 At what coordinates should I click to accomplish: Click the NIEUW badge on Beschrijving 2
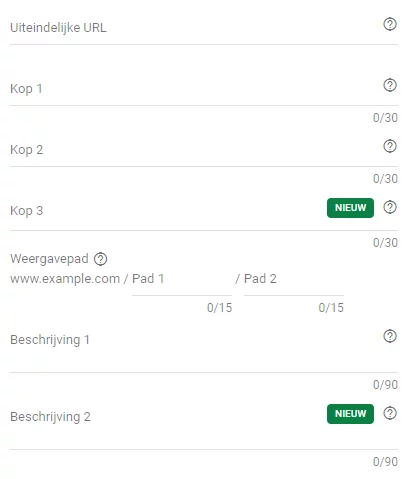pyautogui.click(x=350, y=414)
